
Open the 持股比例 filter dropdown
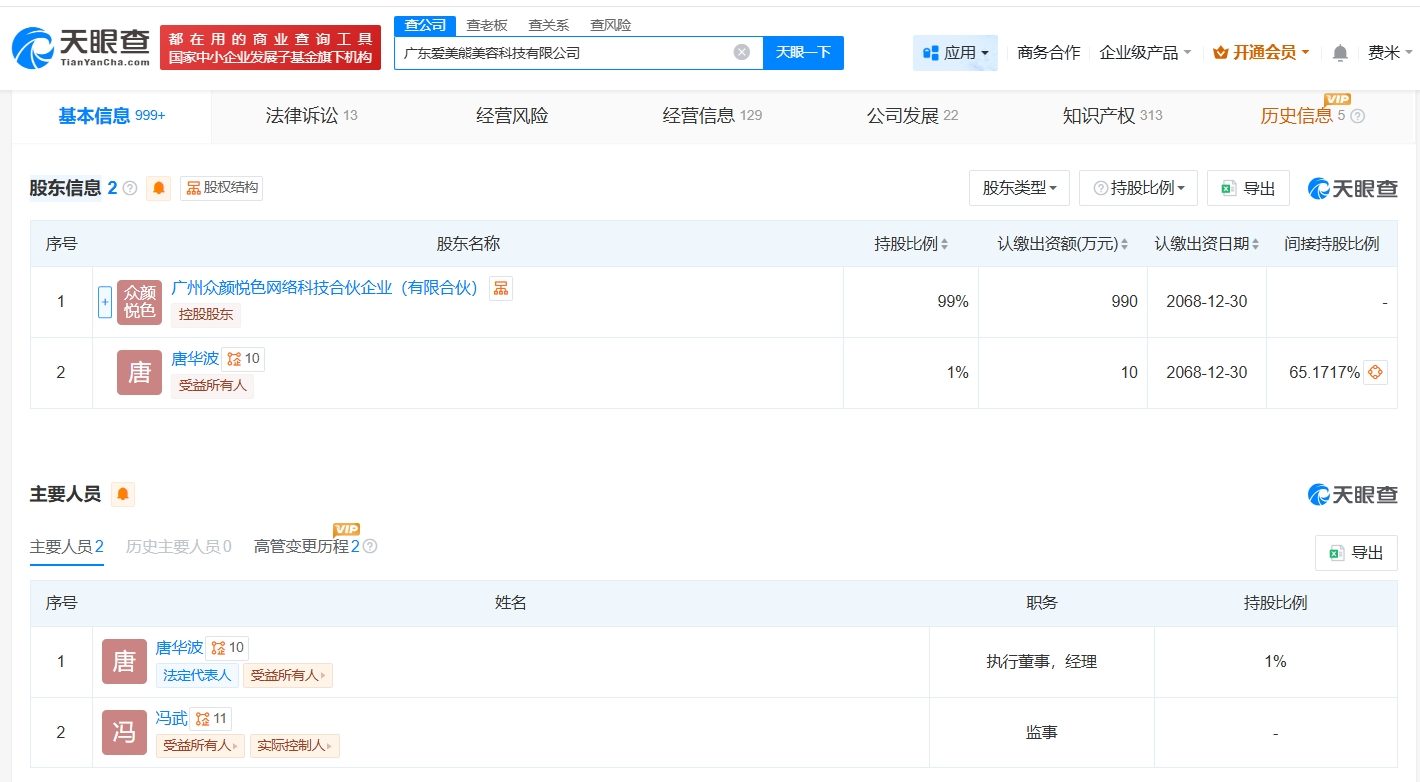(x=1139, y=188)
